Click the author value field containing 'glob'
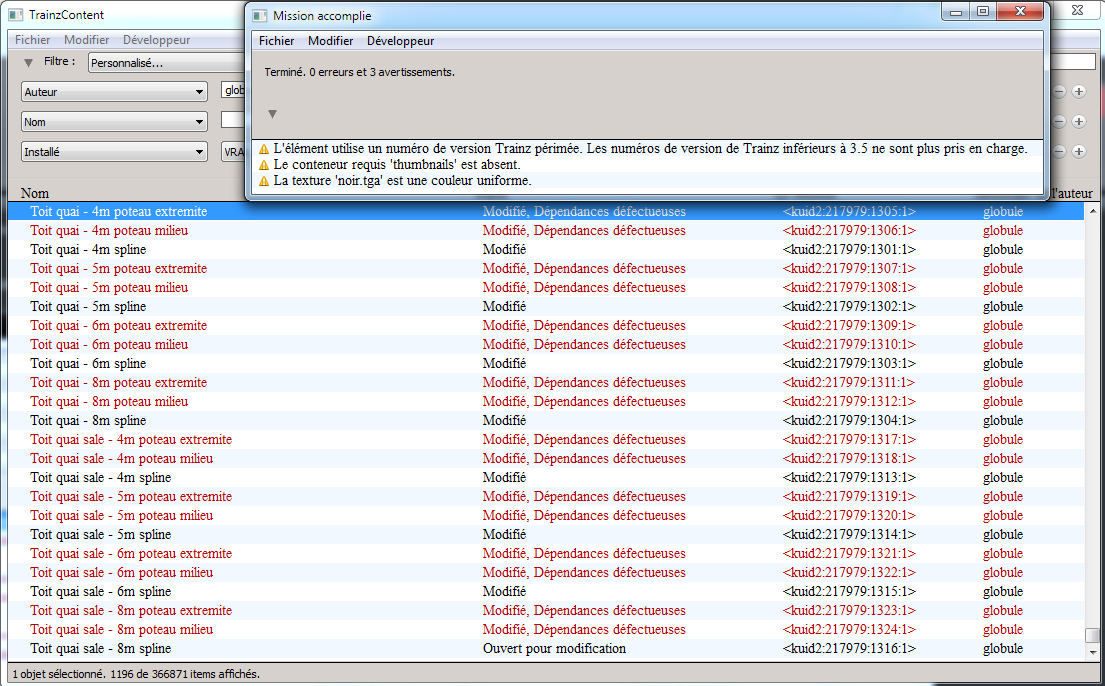Screen dimensions: 1105x686 click(233, 91)
